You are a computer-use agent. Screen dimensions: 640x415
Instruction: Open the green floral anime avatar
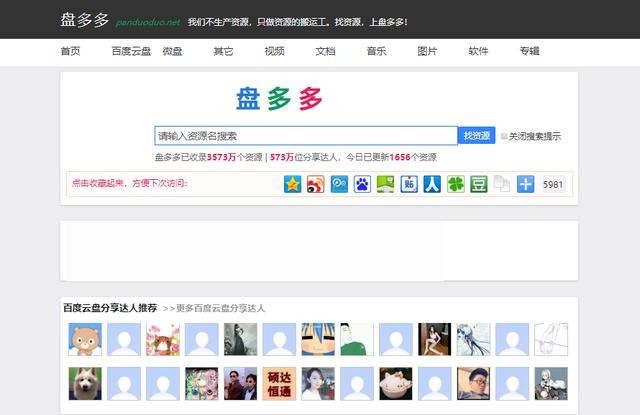tap(202, 384)
